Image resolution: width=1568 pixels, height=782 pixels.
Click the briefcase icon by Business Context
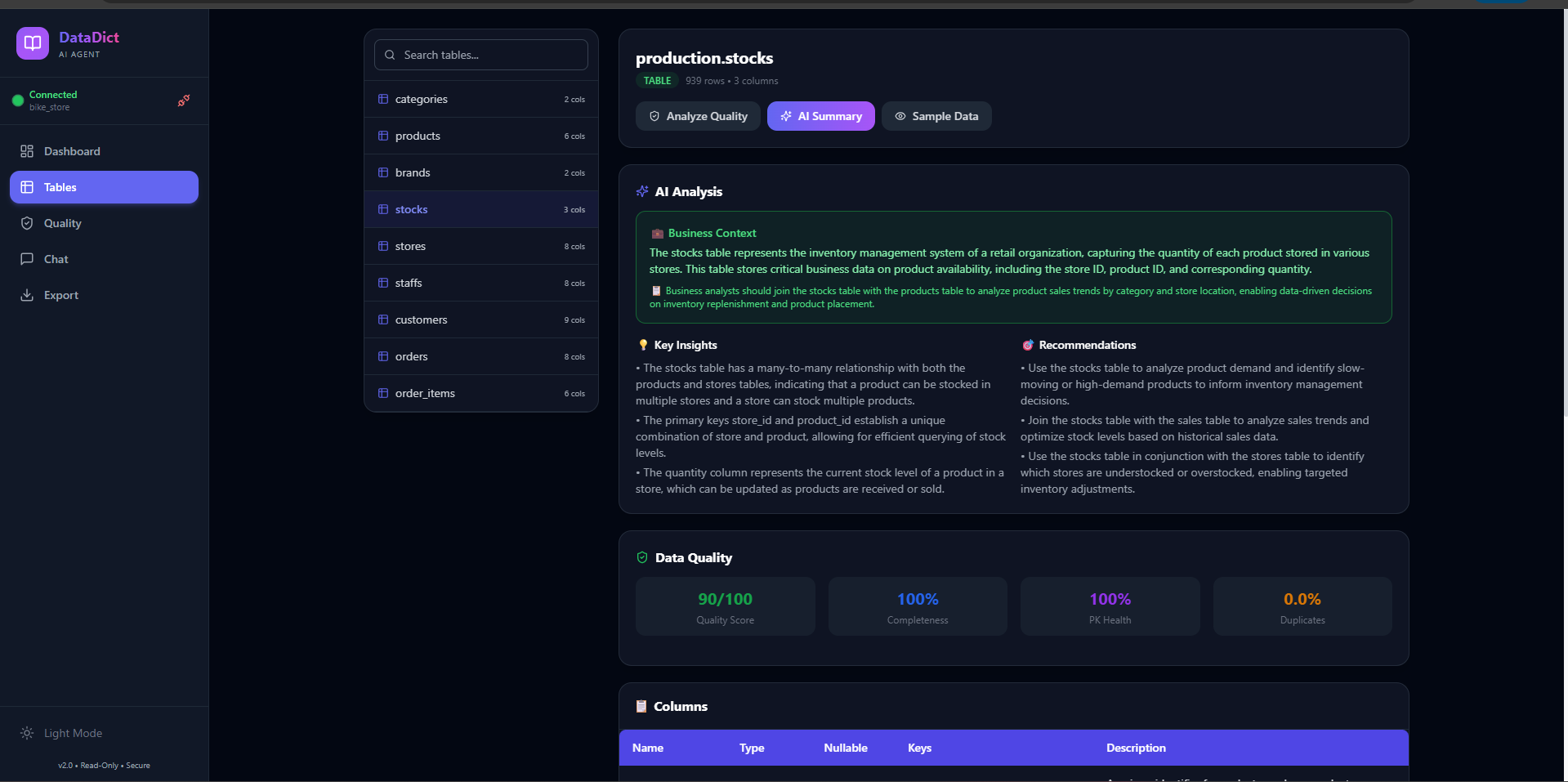(657, 233)
